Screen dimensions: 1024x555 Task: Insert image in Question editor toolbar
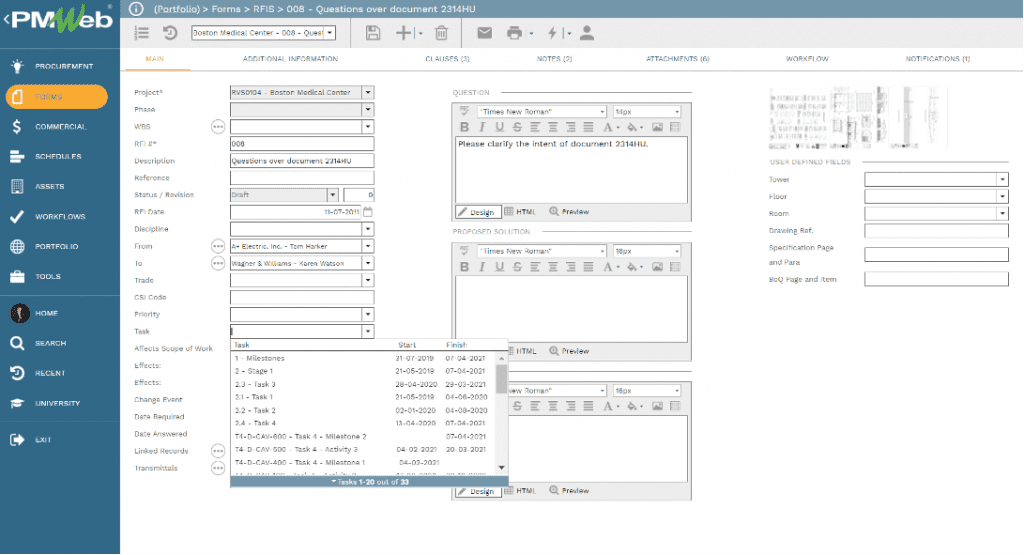657,127
